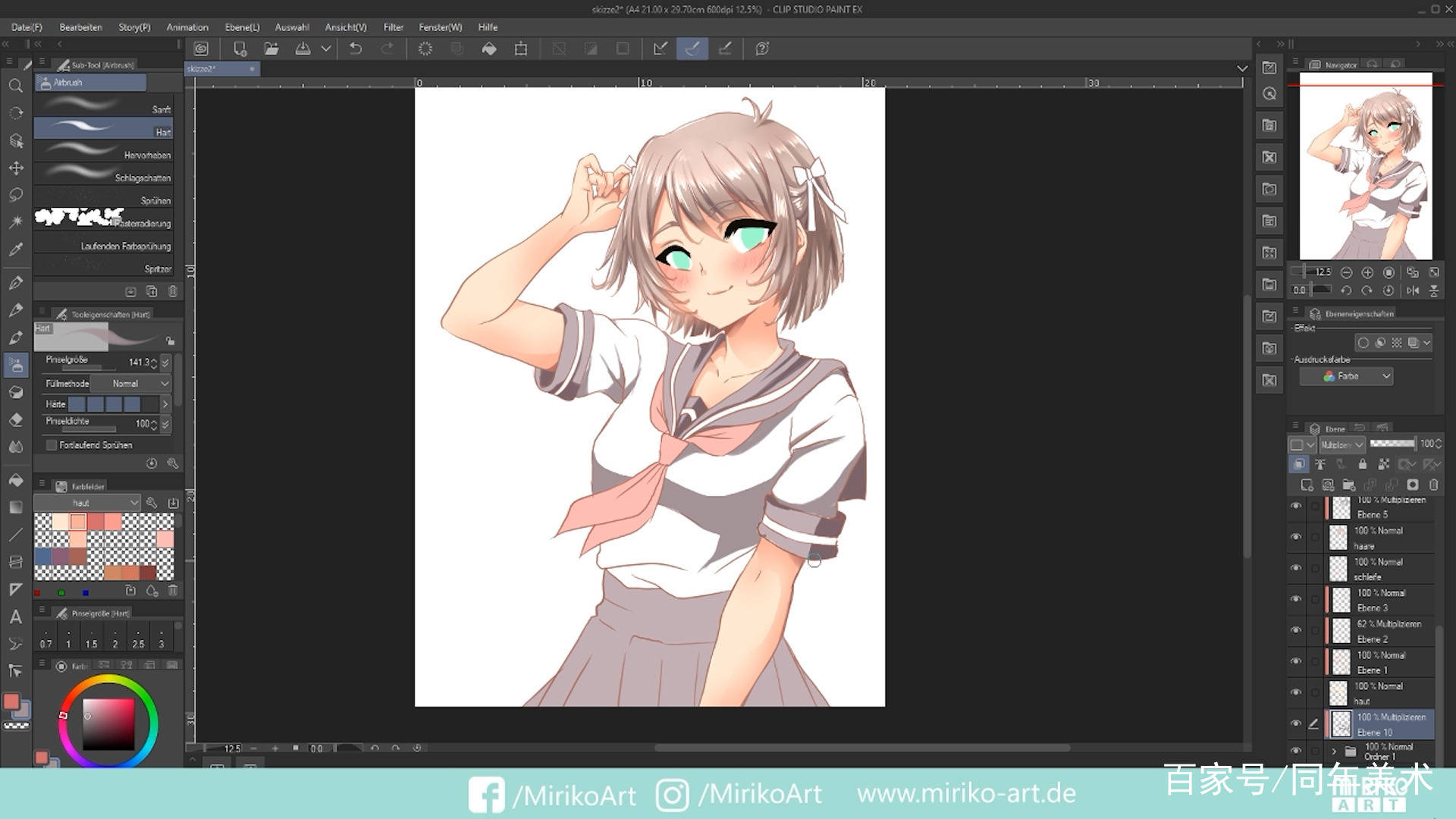The image size is (1456, 819).
Task: Toggle visibility of Ebene 10 layer
Action: pos(1296,723)
